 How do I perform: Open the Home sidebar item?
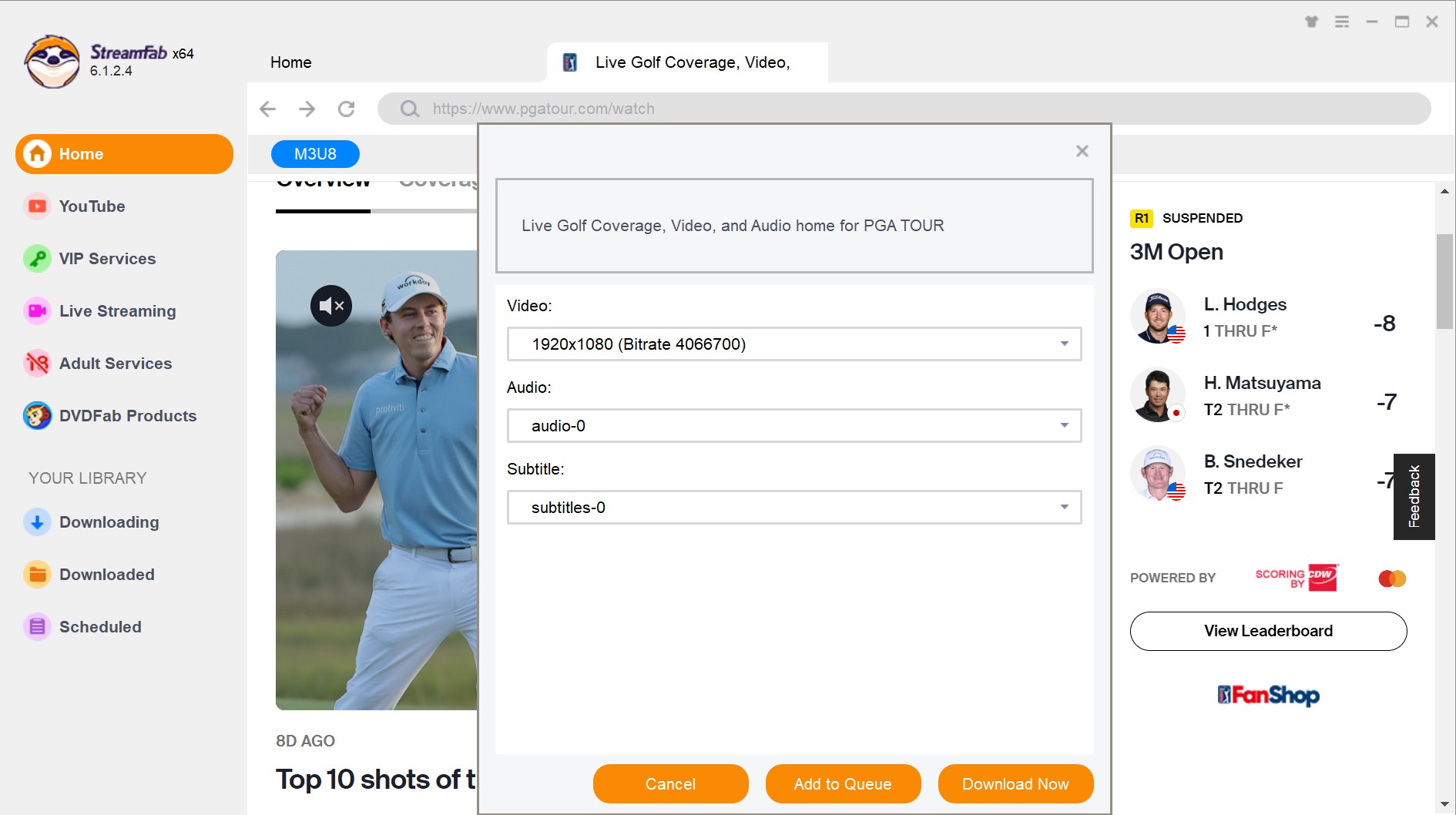click(x=124, y=154)
